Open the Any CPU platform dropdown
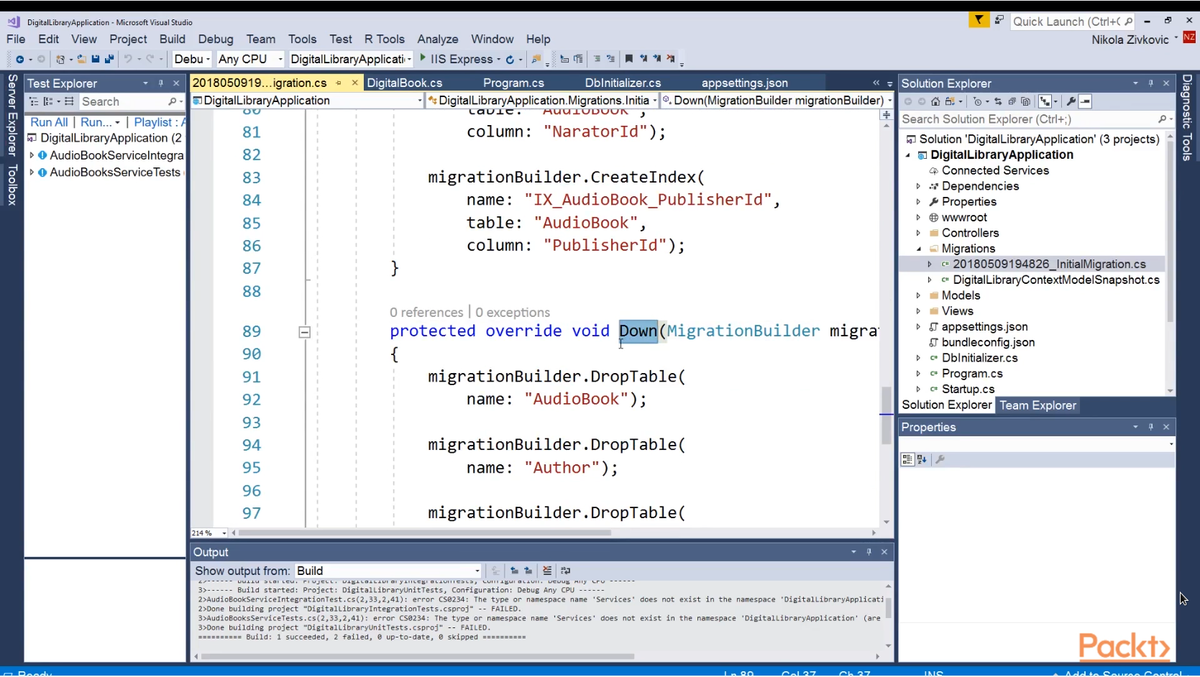Image resolution: width=1200 pixels, height=677 pixels. [x=250, y=59]
